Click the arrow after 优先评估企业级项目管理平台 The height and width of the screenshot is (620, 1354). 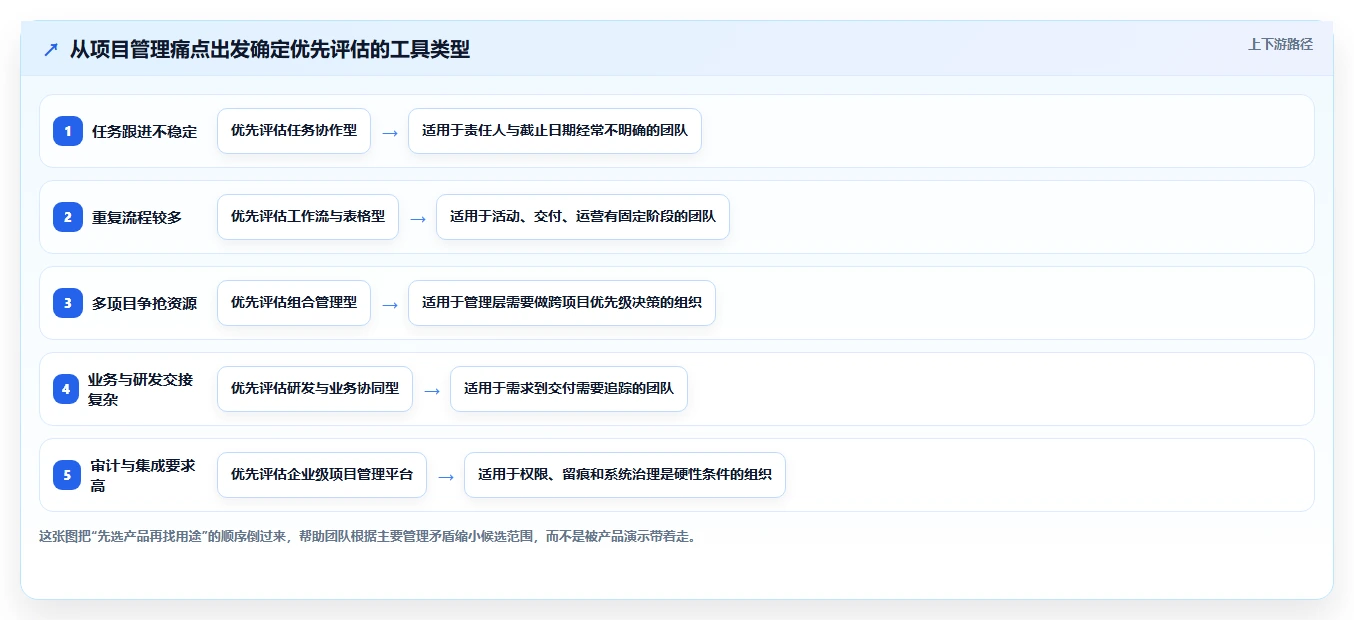click(x=446, y=476)
